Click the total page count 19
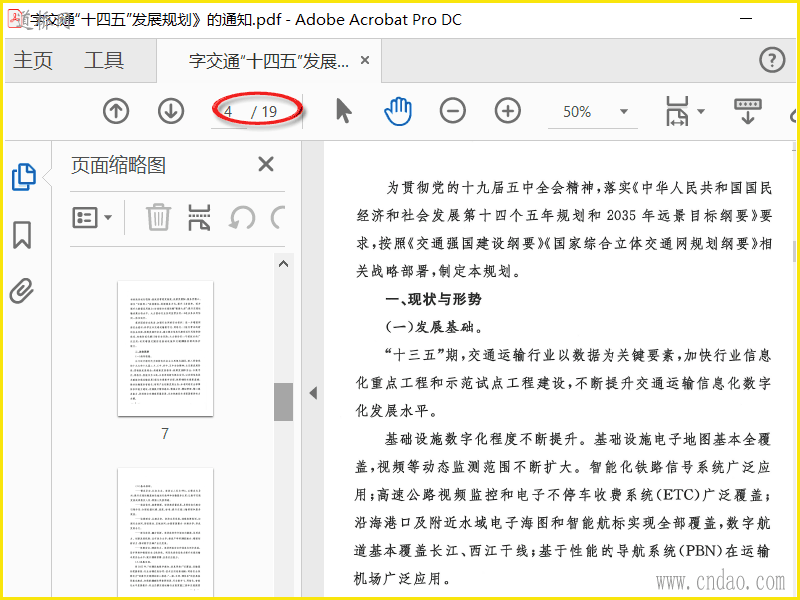 tap(269, 111)
